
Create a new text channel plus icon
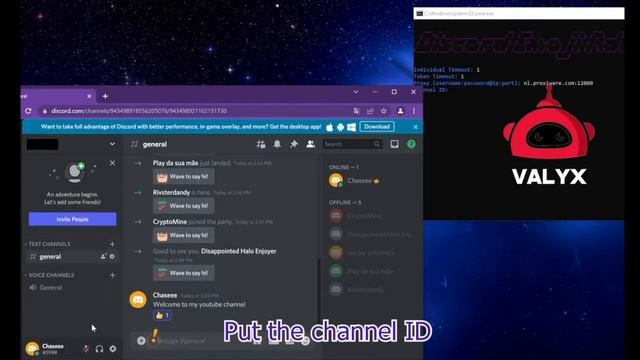(112, 244)
